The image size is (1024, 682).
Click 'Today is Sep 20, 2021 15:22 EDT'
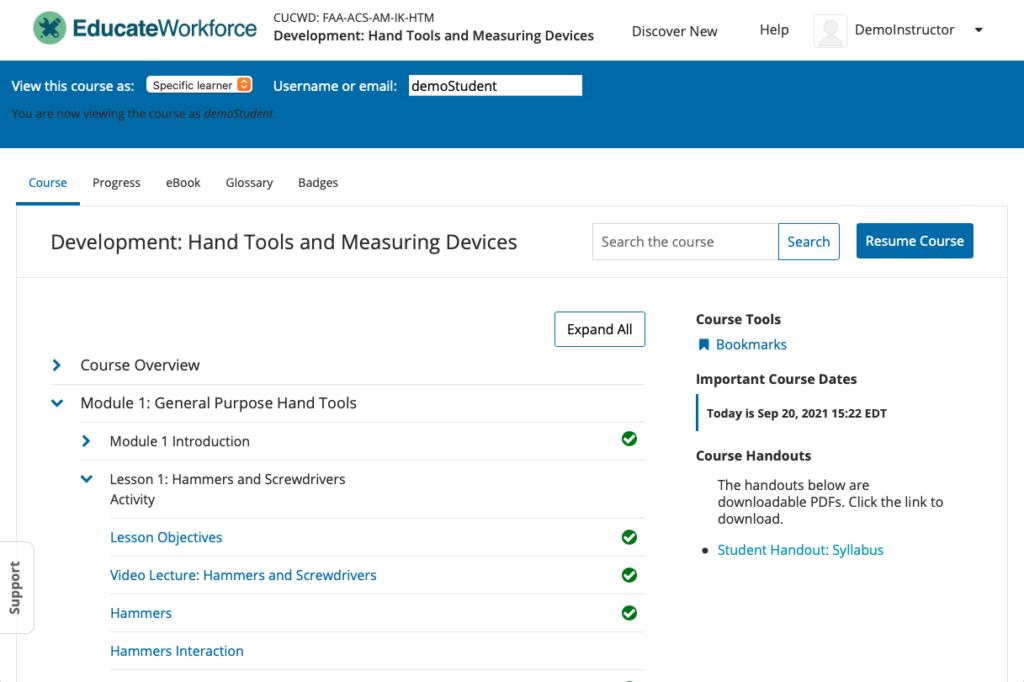[797, 413]
